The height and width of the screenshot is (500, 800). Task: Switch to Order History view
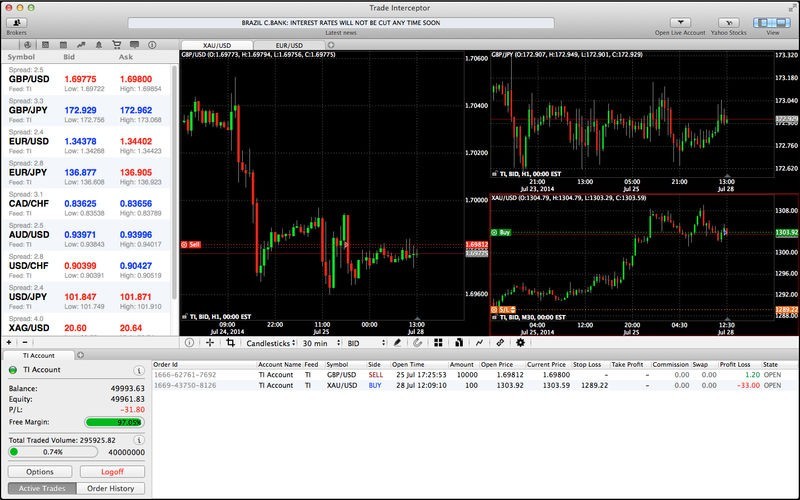tap(111, 488)
